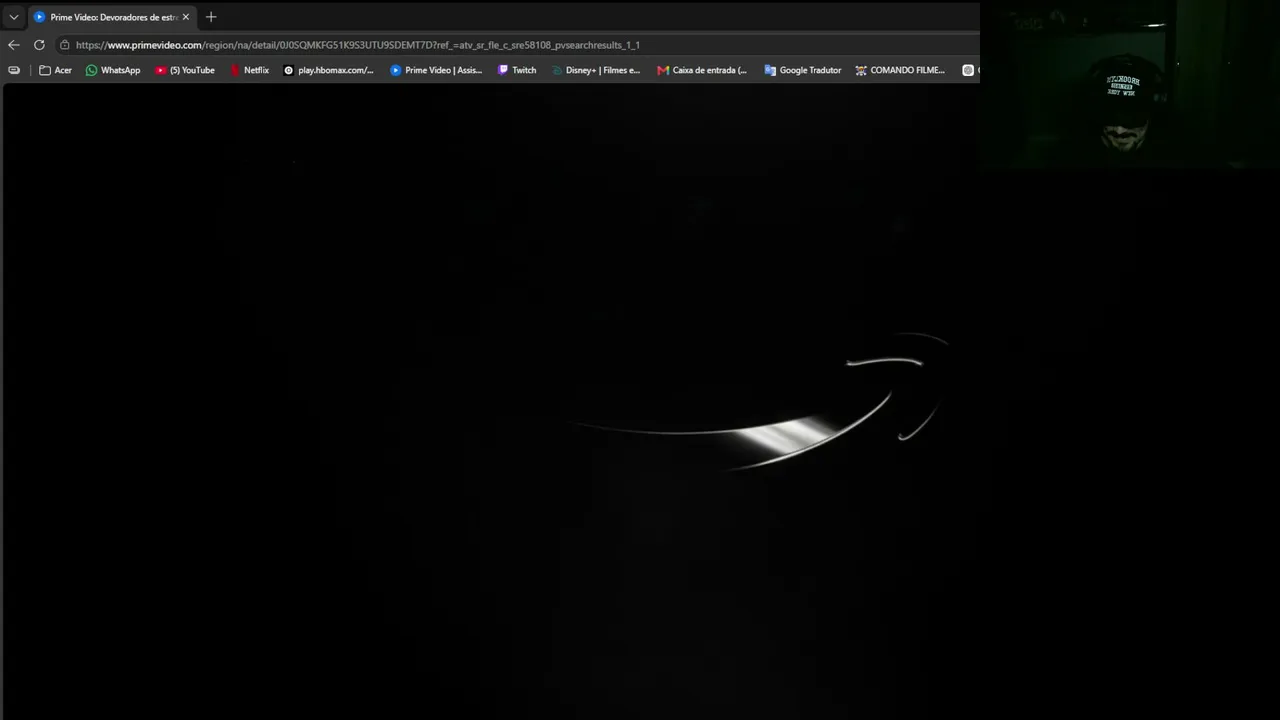The width and height of the screenshot is (1280, 720).
Task: Open the Acer bookmarks folder
Action: click(56, 70)
